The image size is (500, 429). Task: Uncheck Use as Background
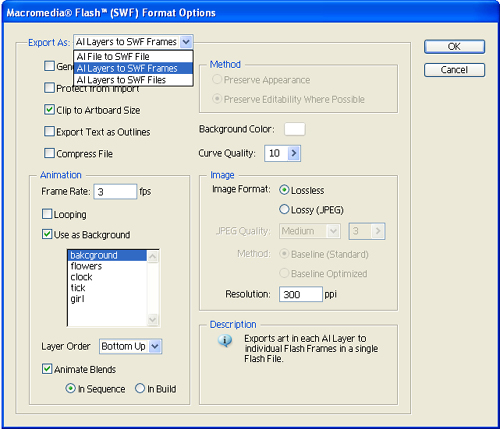coord(47,234)
